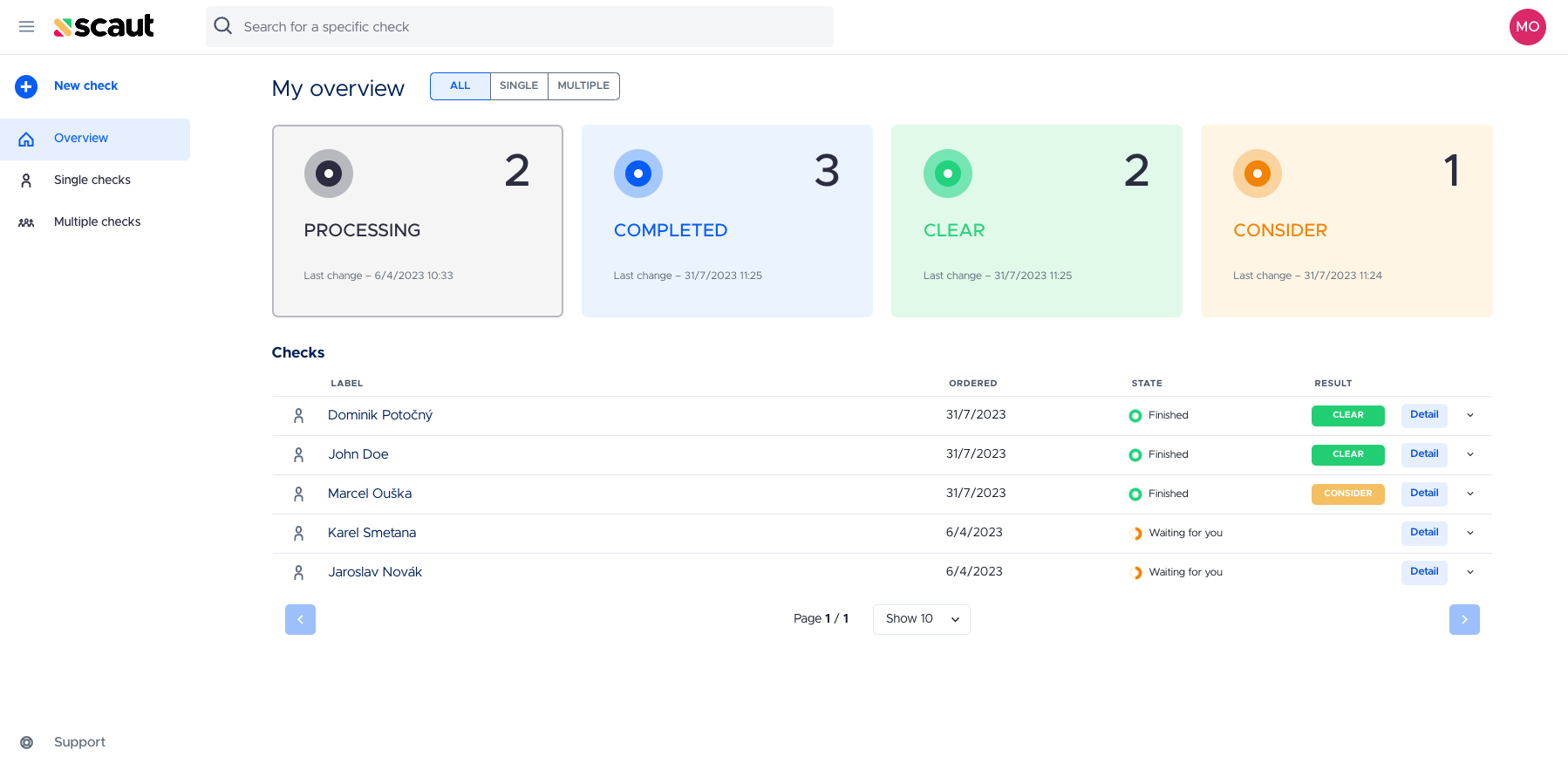The image size is (1568, 770).
Task: Click the name Jaroslav Novák
Action: point(375,572)
